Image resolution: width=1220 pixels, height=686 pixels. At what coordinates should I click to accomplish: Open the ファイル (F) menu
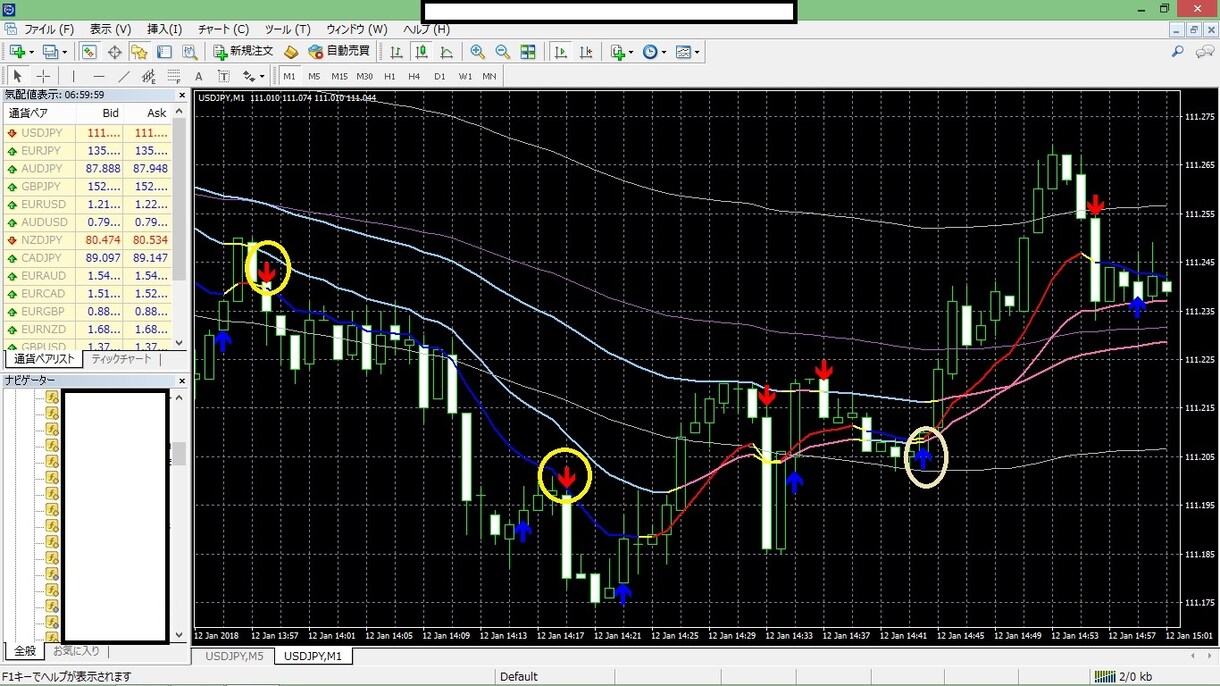tap(49, 29)
